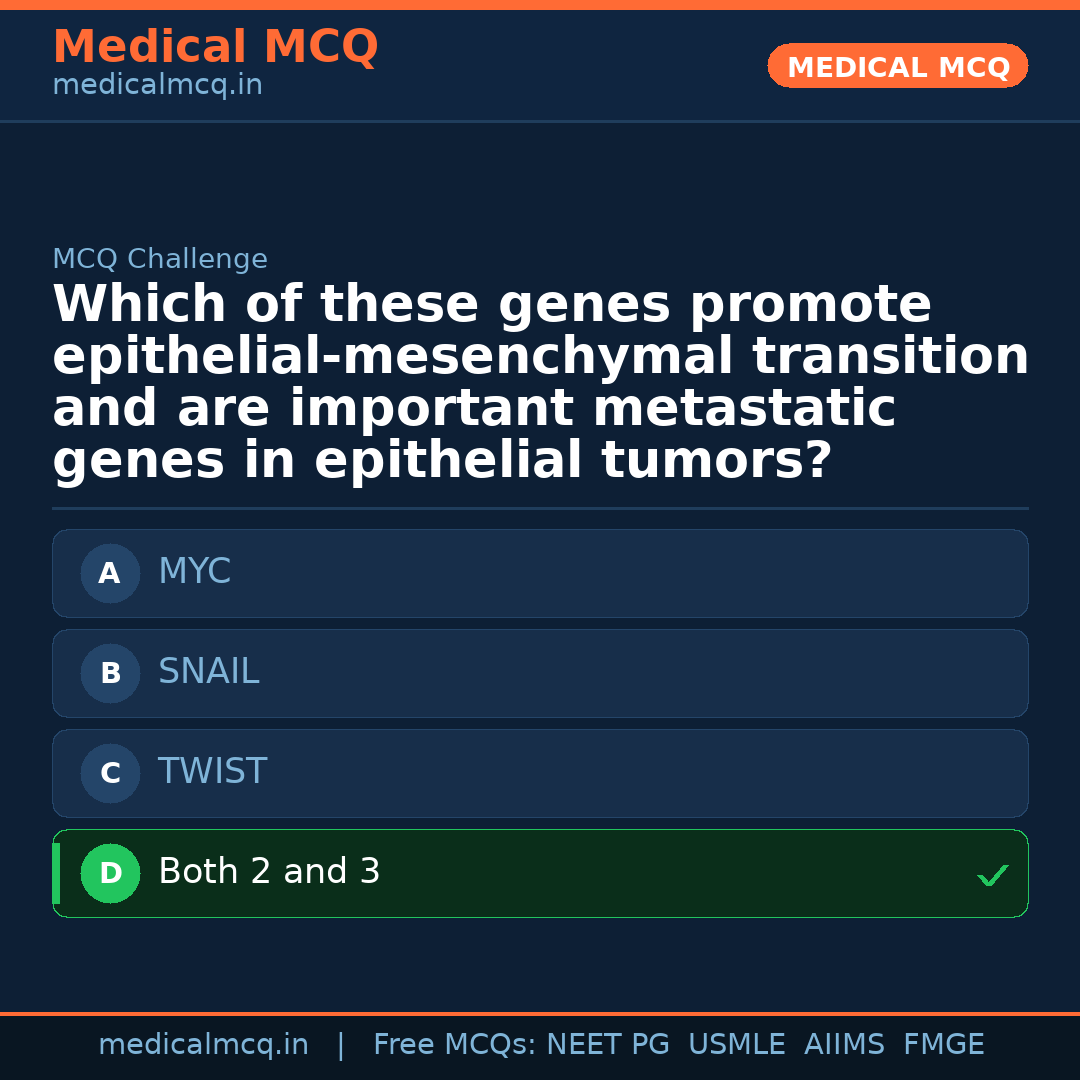Click the green checkmark on option D

992,876
